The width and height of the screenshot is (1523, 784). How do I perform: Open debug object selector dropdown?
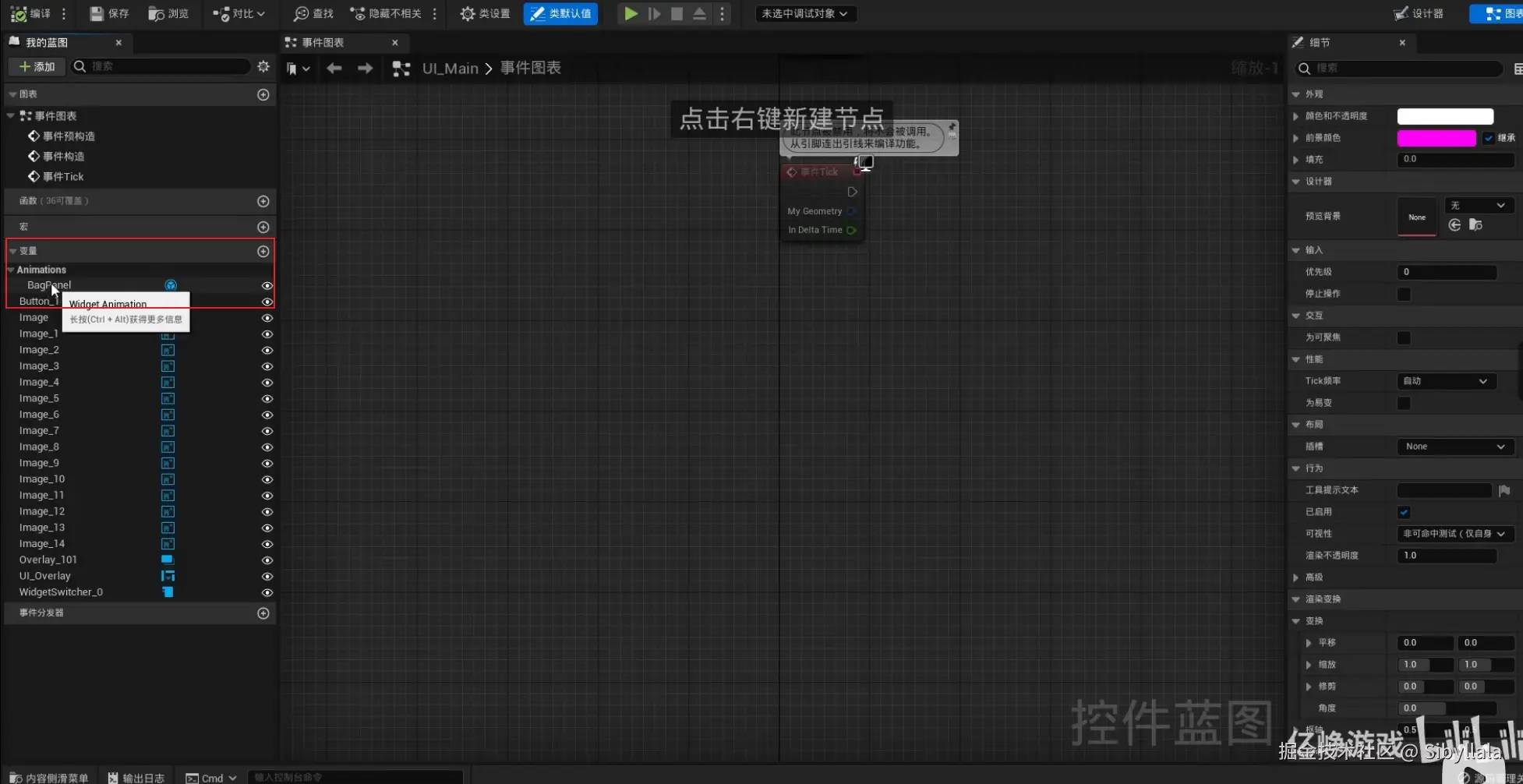pos(805,14)
